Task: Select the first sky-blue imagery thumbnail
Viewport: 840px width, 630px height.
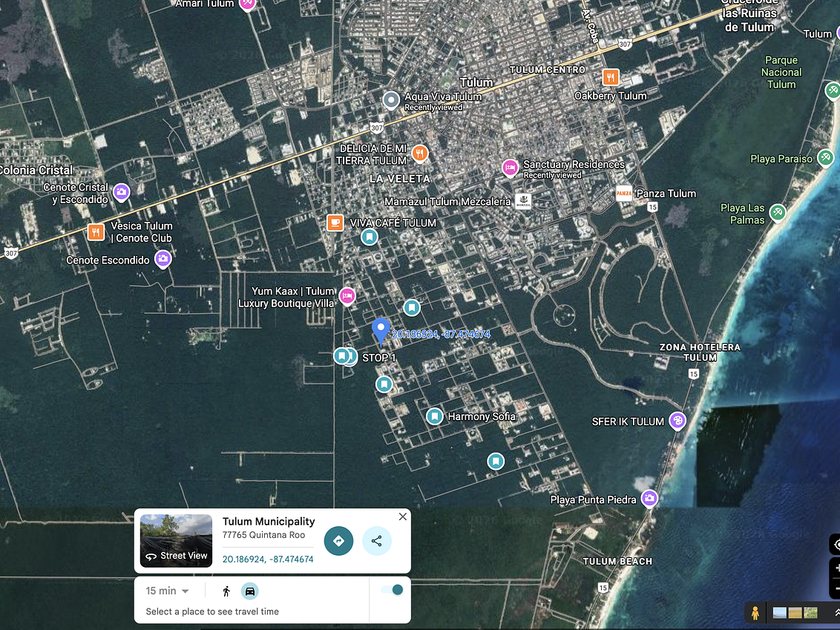Action: tap(780, 612)
